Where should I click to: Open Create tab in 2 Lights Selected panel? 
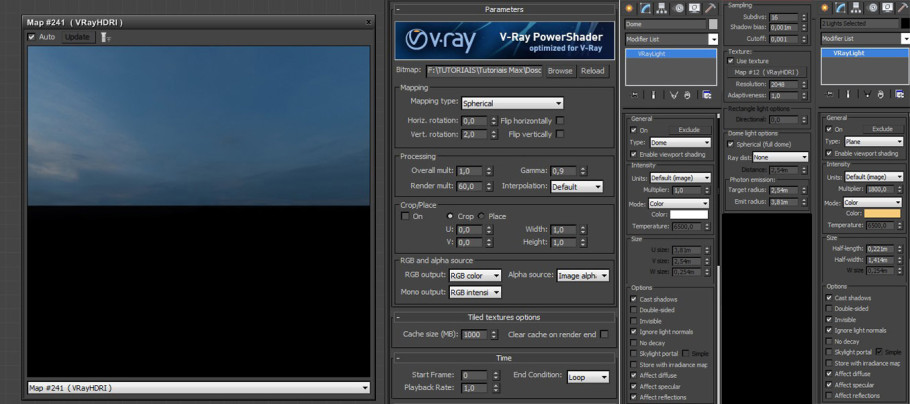coord(825,8)
